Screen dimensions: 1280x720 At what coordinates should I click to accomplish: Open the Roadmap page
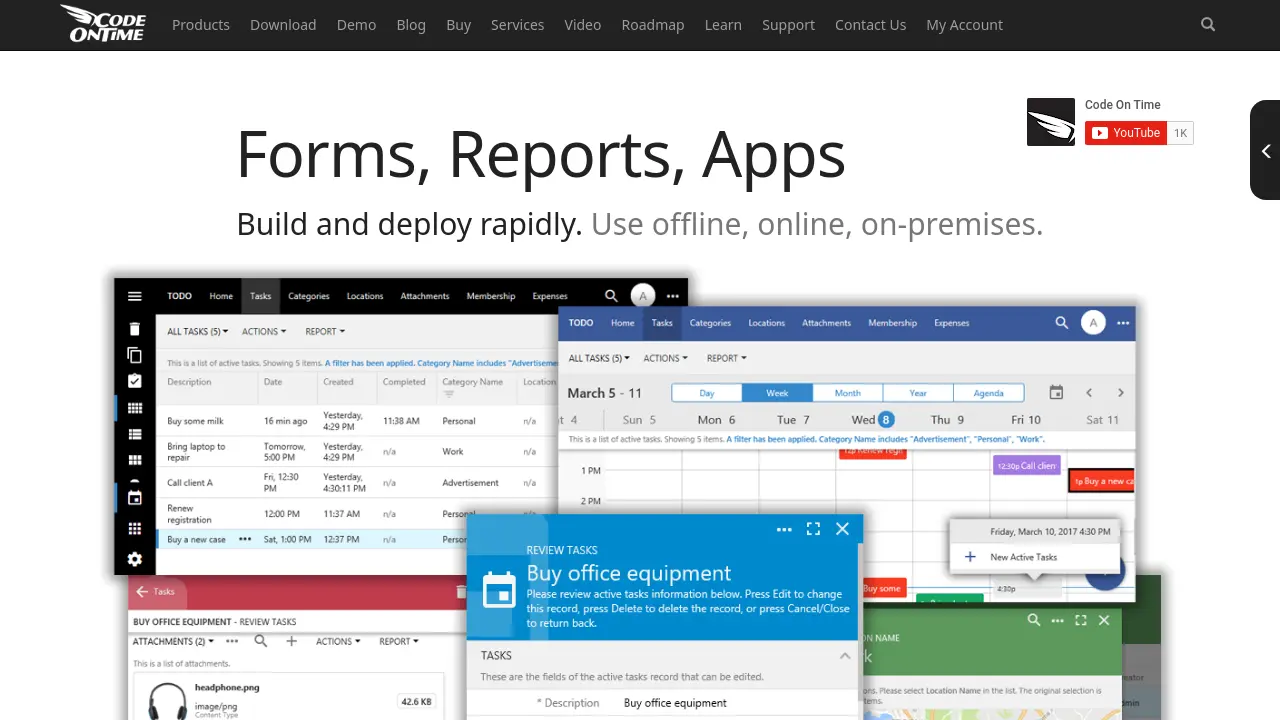[653, 25]
